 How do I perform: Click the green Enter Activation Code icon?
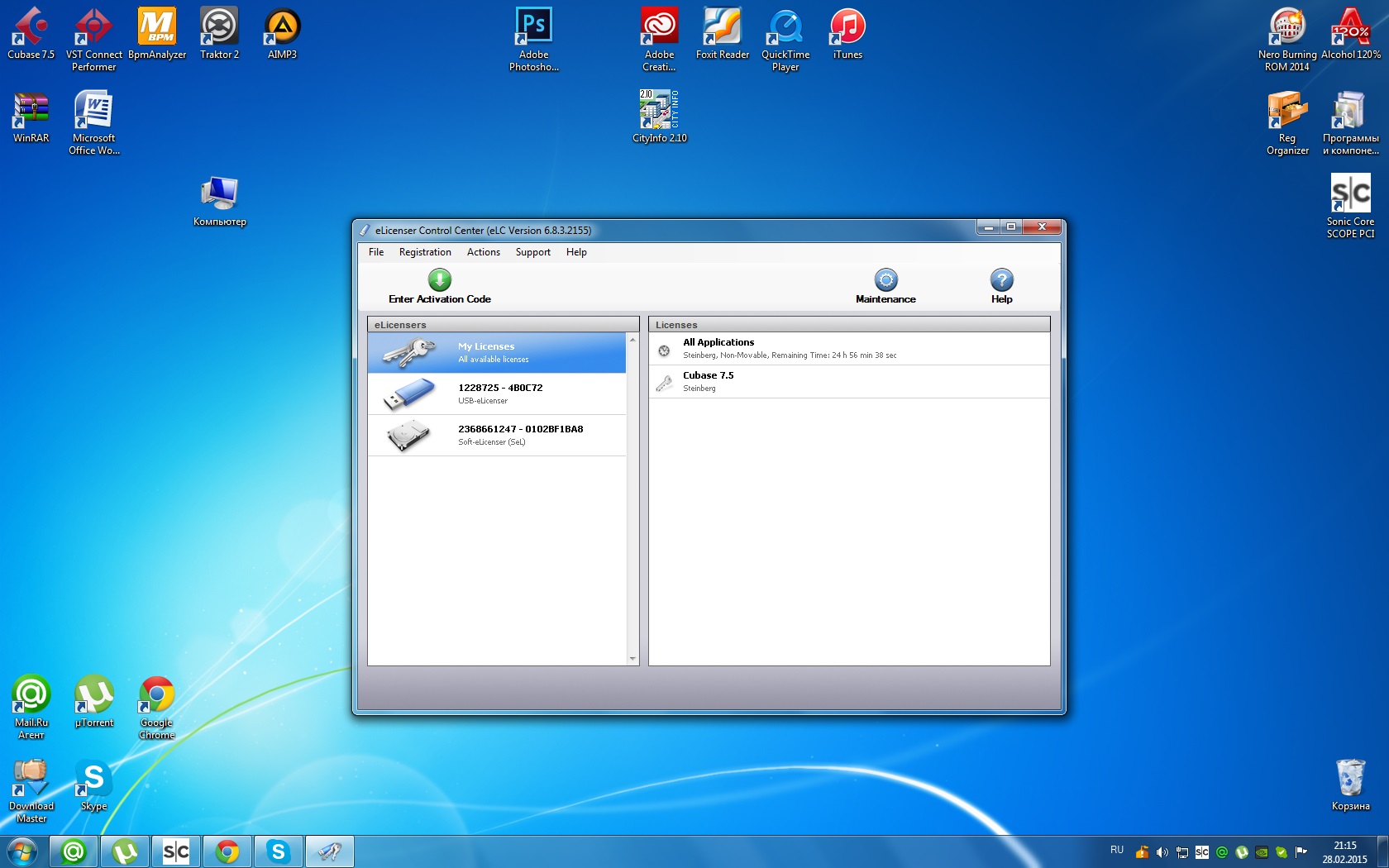pos(440,279)
